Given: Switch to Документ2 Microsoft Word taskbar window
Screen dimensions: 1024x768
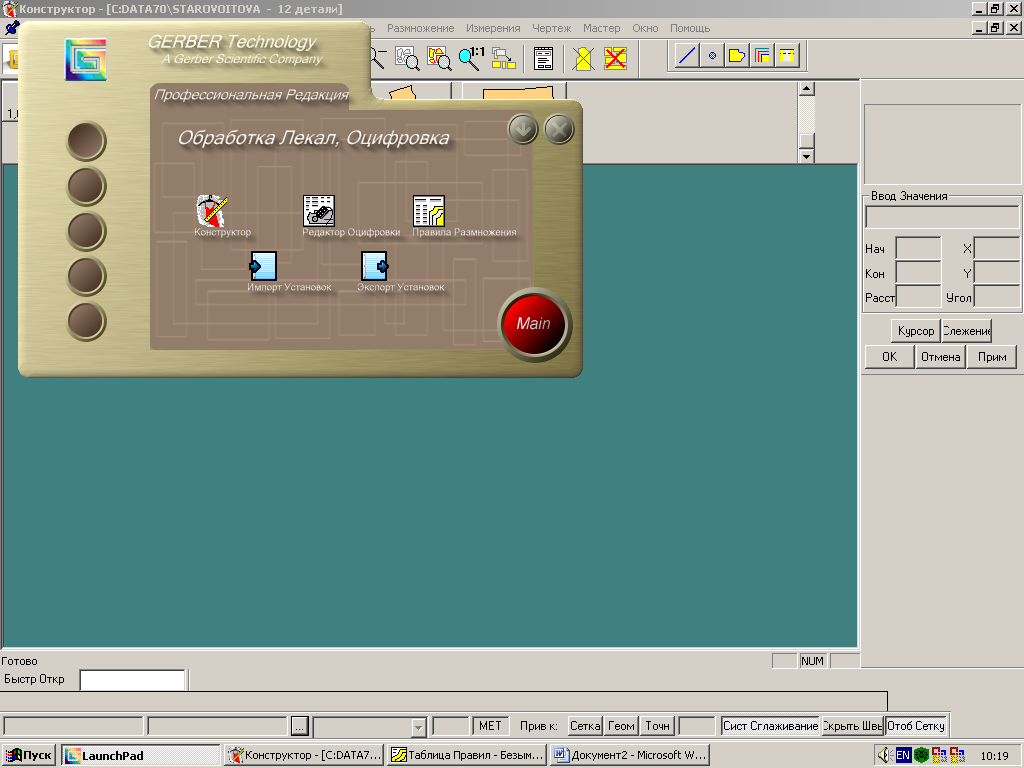Looking at the screenshot, I should click(x=630, y=755).
